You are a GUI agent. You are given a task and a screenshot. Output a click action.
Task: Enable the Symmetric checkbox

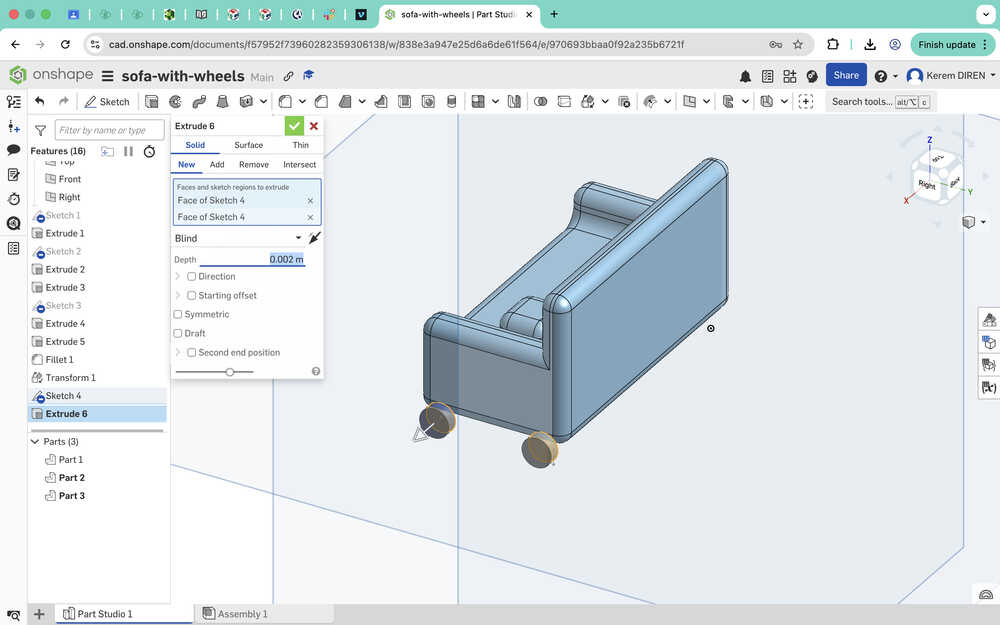[179, 314]
